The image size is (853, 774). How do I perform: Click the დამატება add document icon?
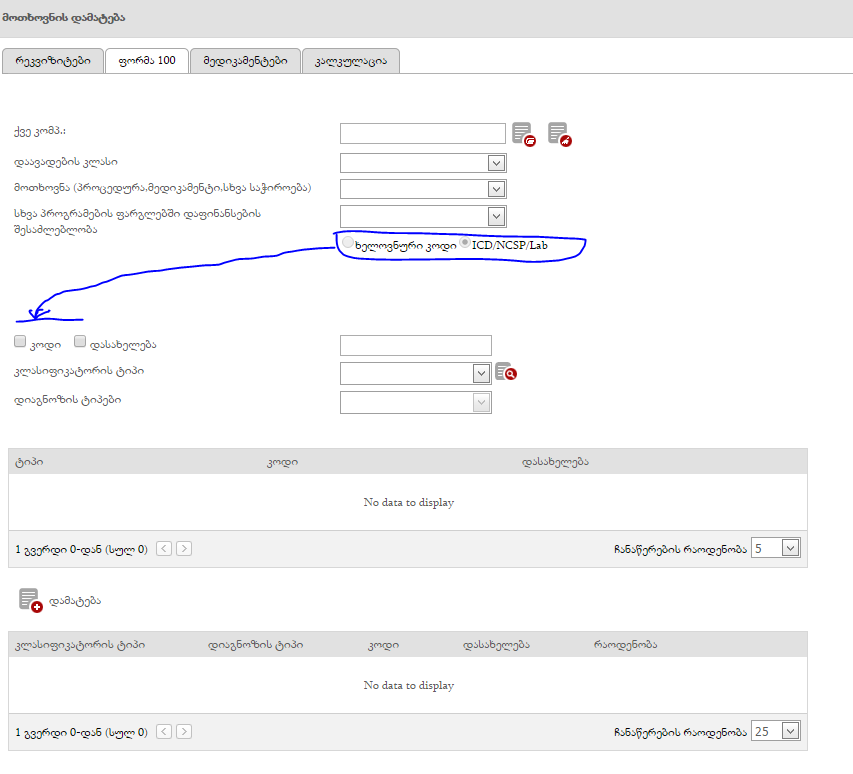(30, 600)
